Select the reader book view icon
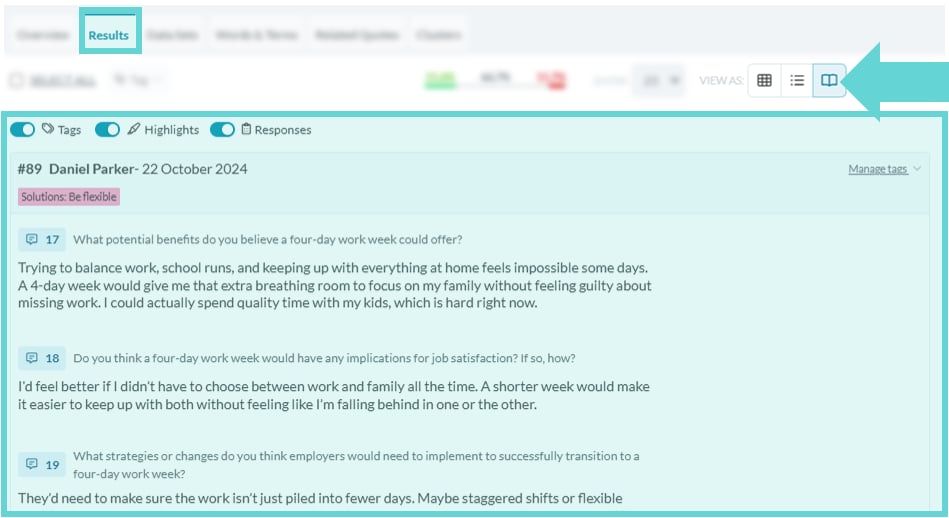This screenshot has height=518, width=949. point(829,80)
